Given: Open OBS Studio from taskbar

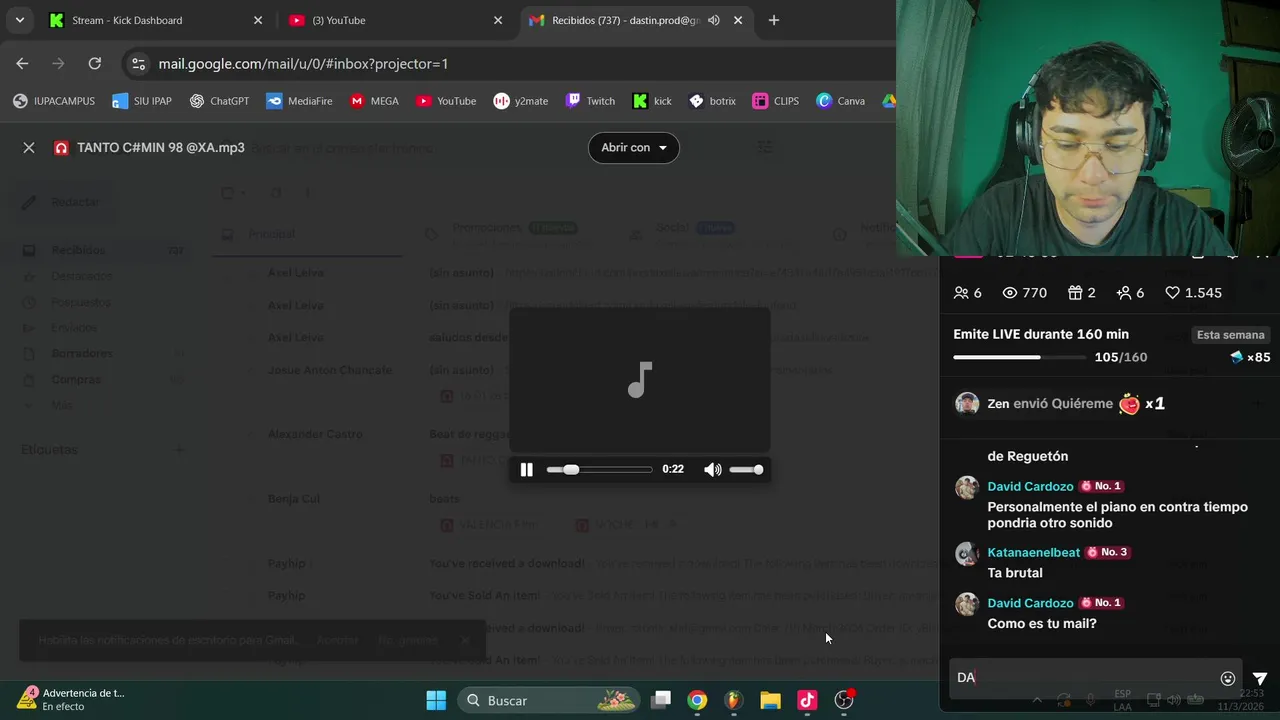Looking at the screenshot, I should coord(844,700).
